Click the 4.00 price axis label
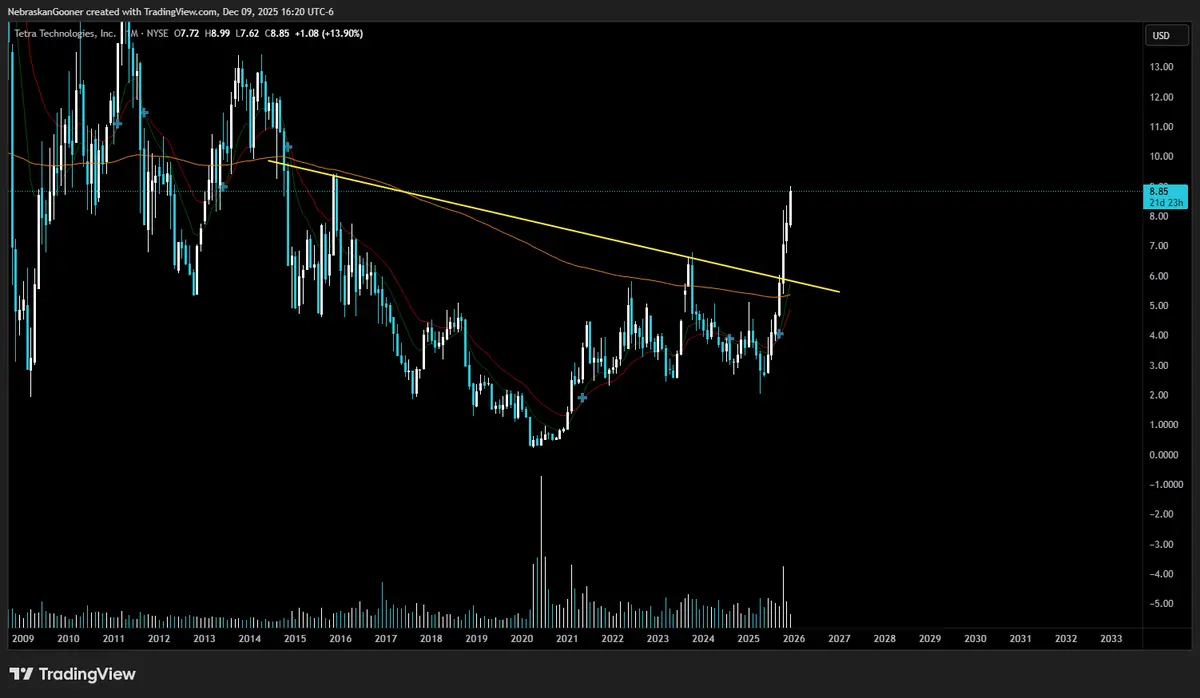 tap(1159, 336)
